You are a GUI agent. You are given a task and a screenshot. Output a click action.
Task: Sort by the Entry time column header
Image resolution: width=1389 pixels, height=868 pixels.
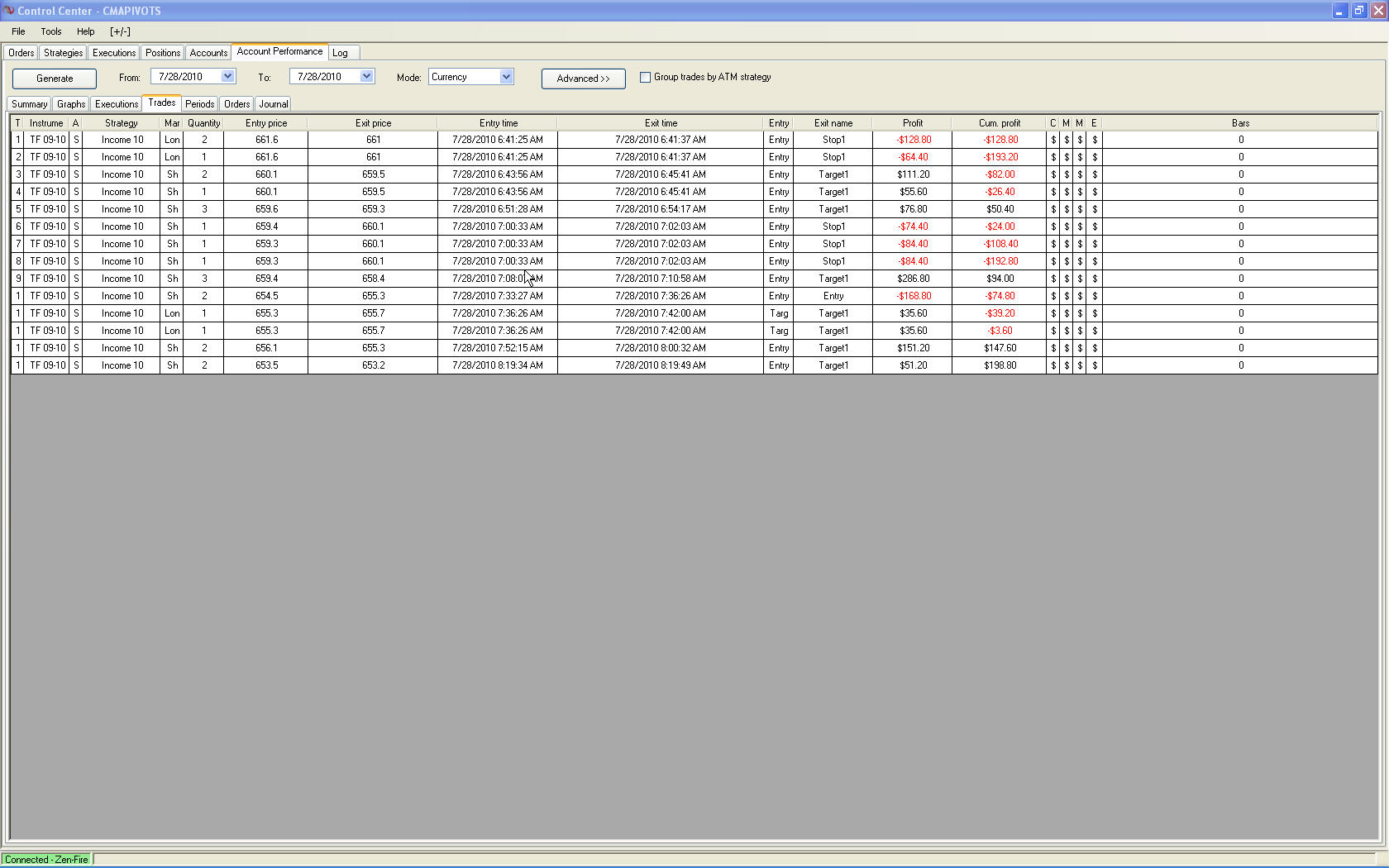498,123
